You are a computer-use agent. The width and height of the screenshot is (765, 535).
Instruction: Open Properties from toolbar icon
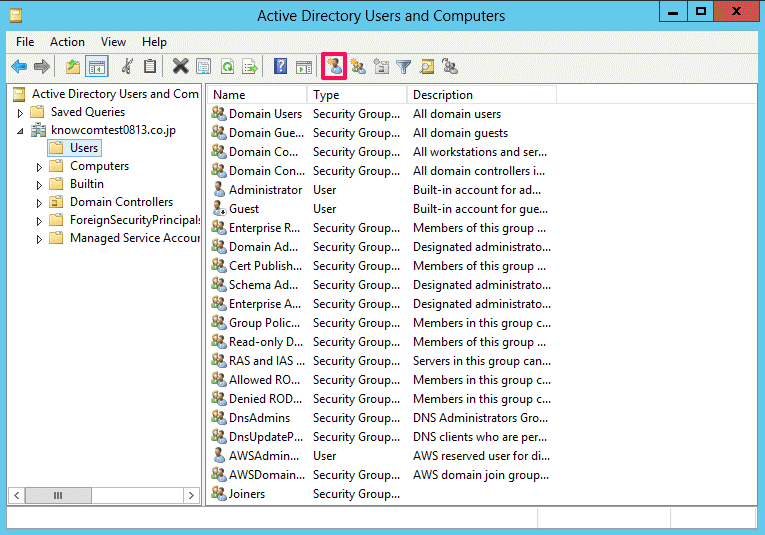pos(203,66)
